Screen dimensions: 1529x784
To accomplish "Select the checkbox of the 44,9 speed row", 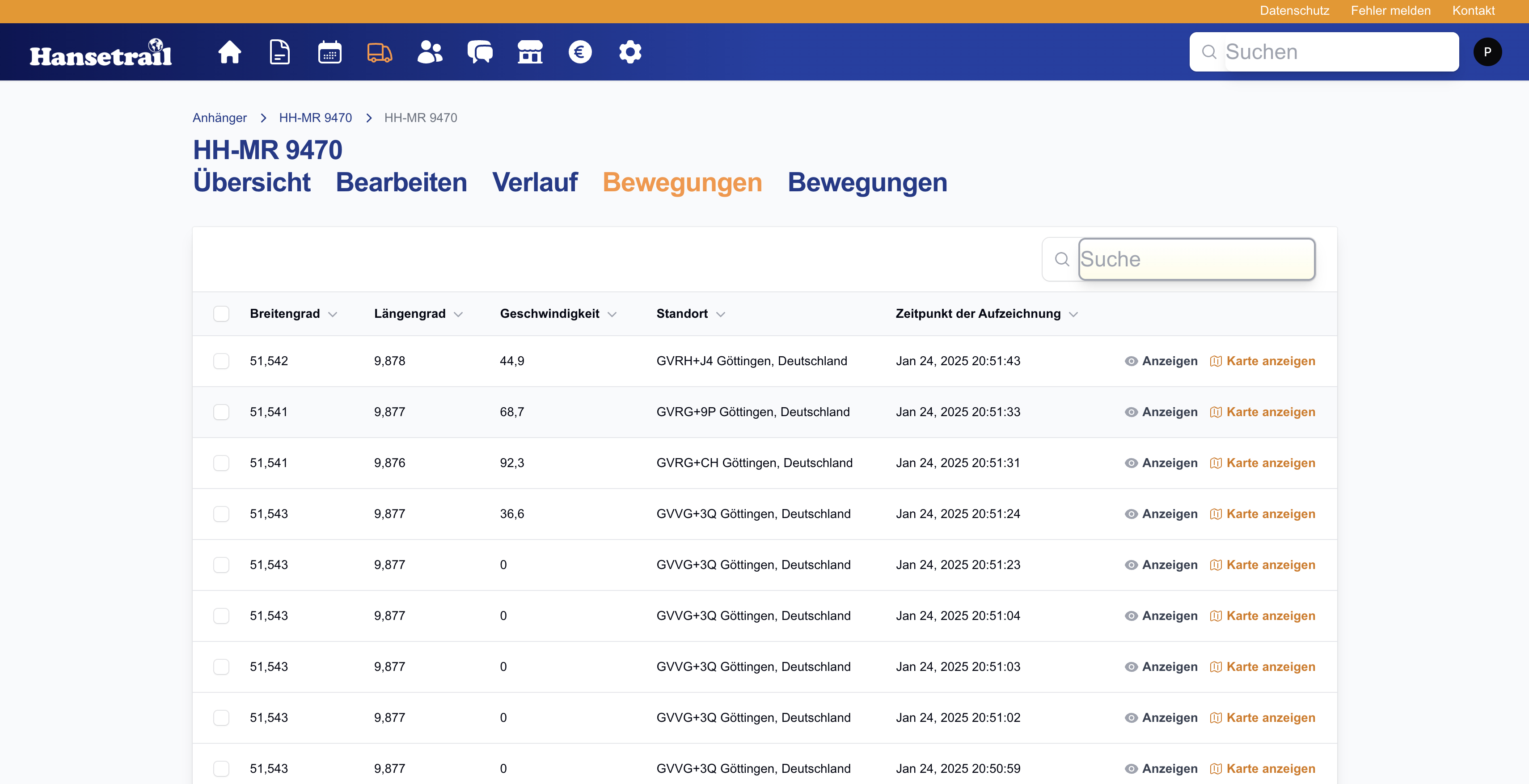I will click(221, 361).
